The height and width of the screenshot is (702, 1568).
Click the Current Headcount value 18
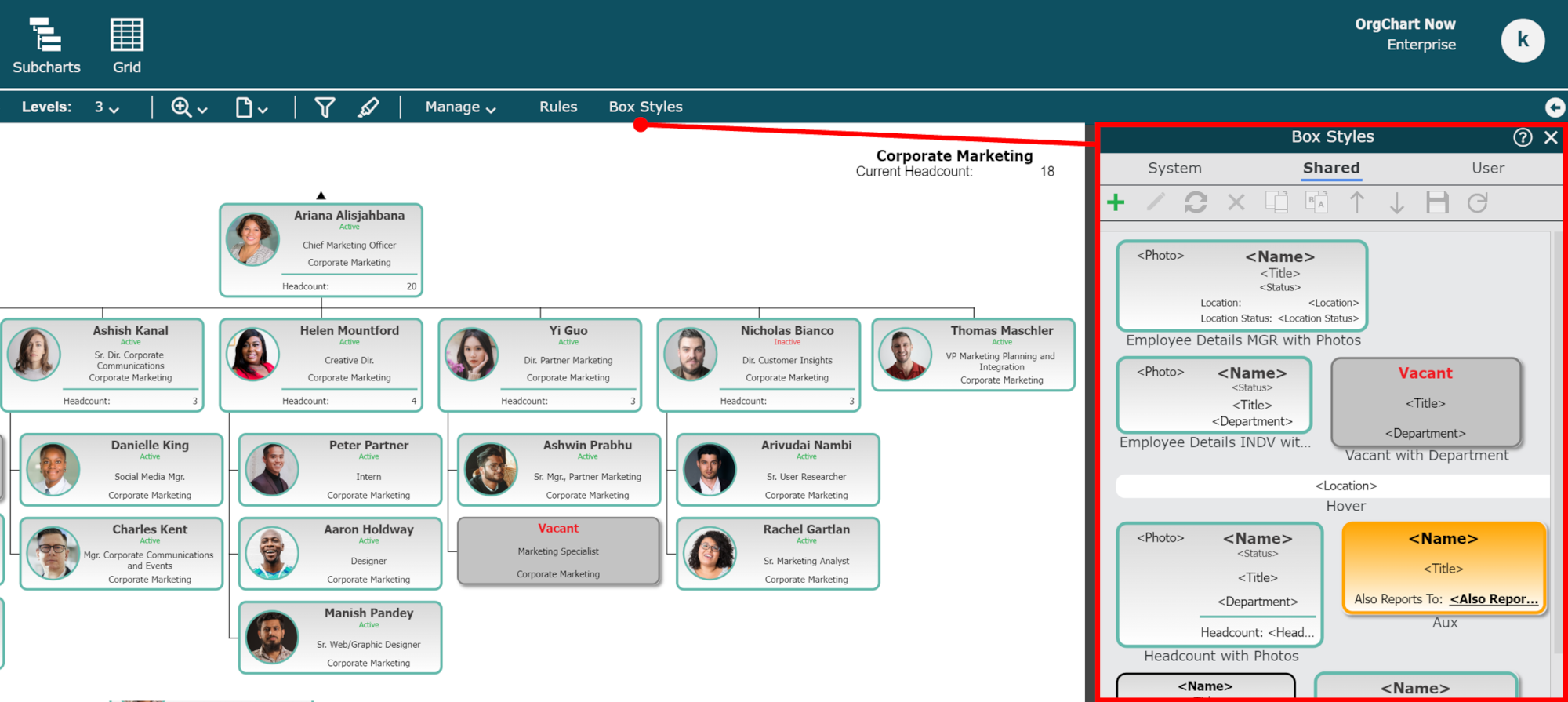(x=1047, y=172)
